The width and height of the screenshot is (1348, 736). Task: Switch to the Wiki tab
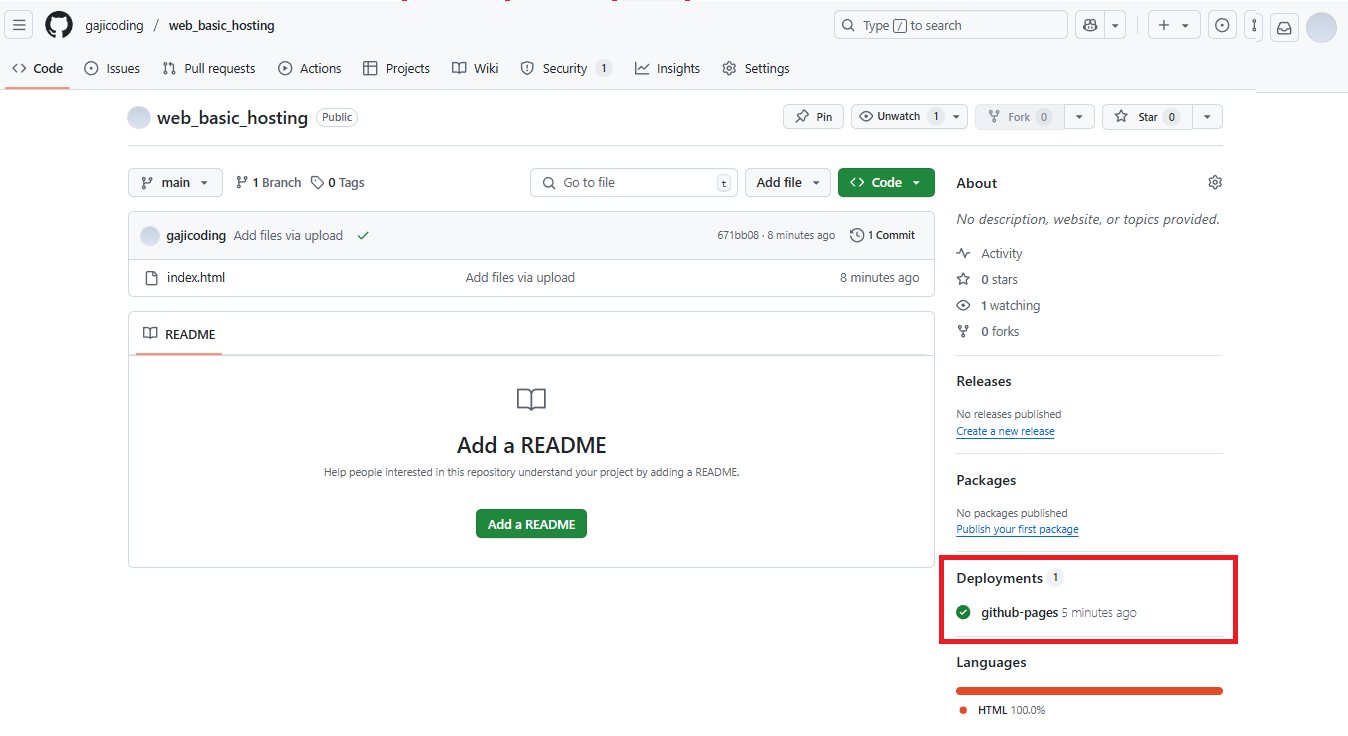tap(475, 68)
